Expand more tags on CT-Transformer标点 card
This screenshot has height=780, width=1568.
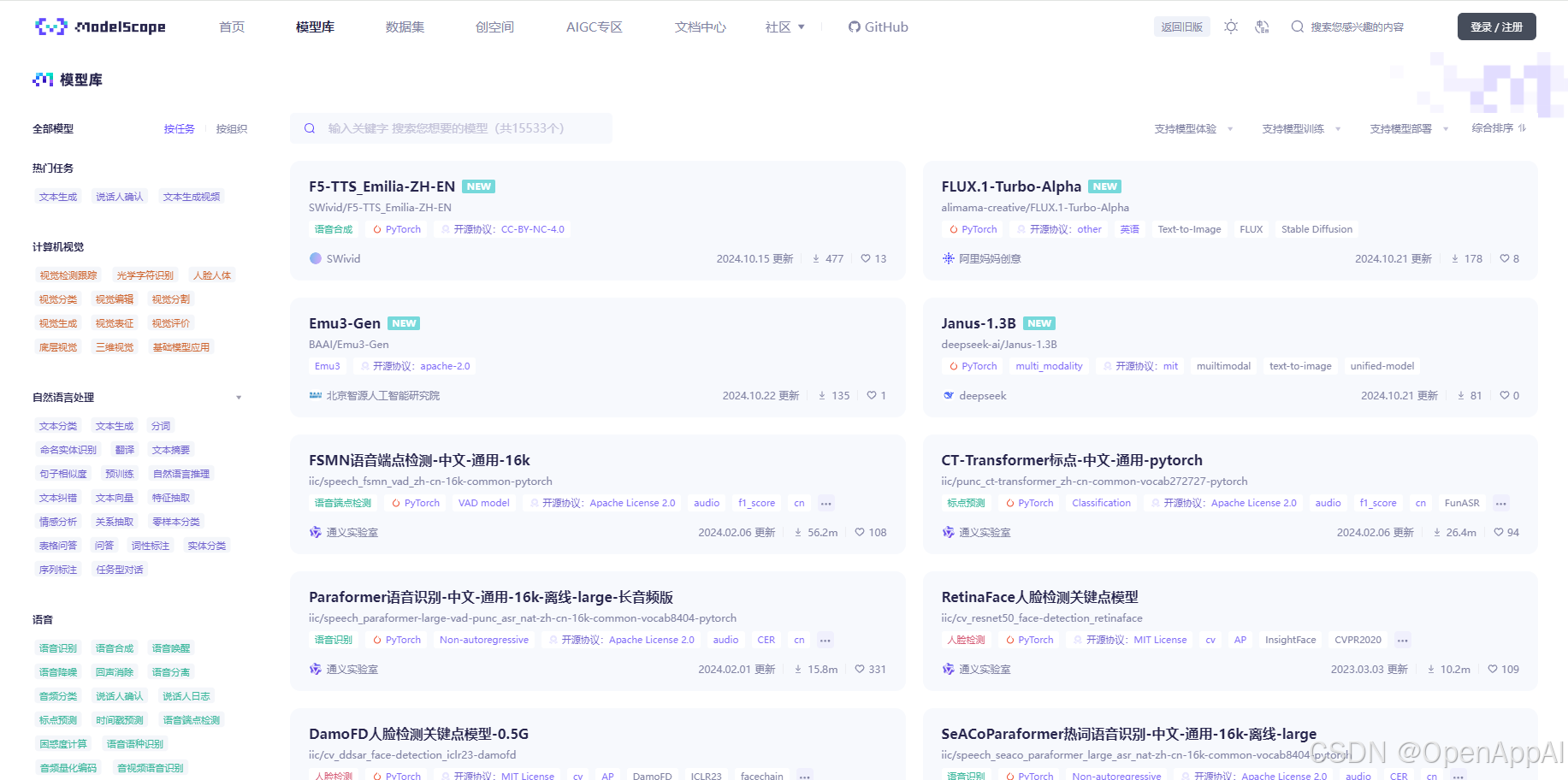[1501, 503]
